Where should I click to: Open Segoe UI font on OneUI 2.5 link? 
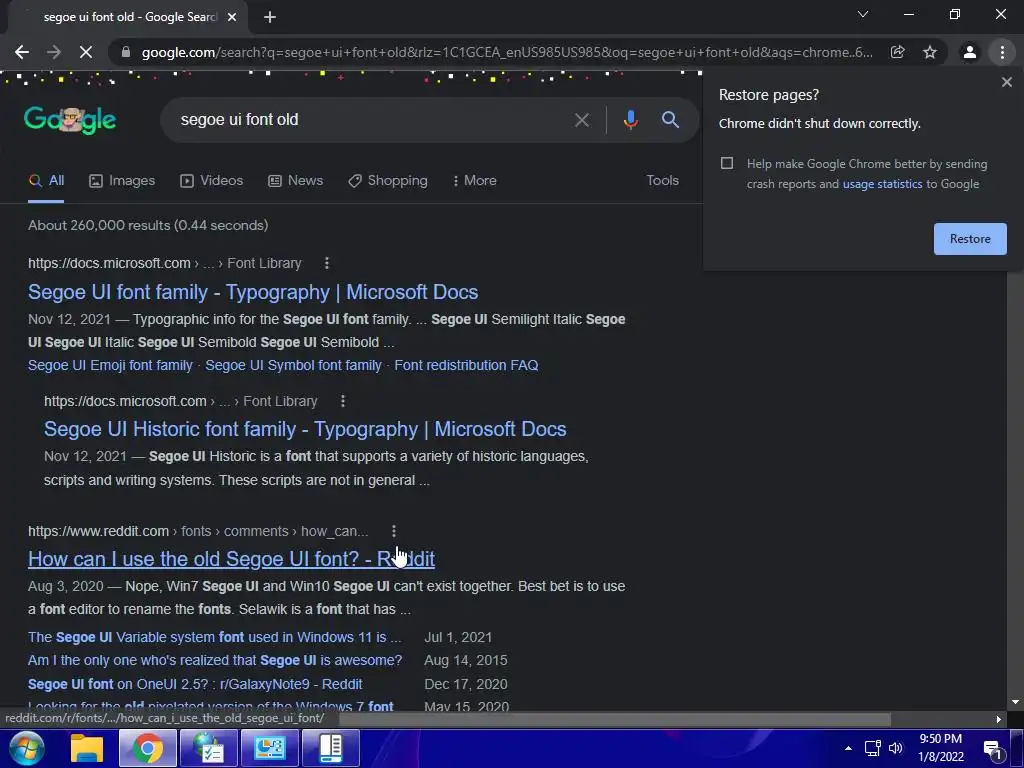coord(195,684)
